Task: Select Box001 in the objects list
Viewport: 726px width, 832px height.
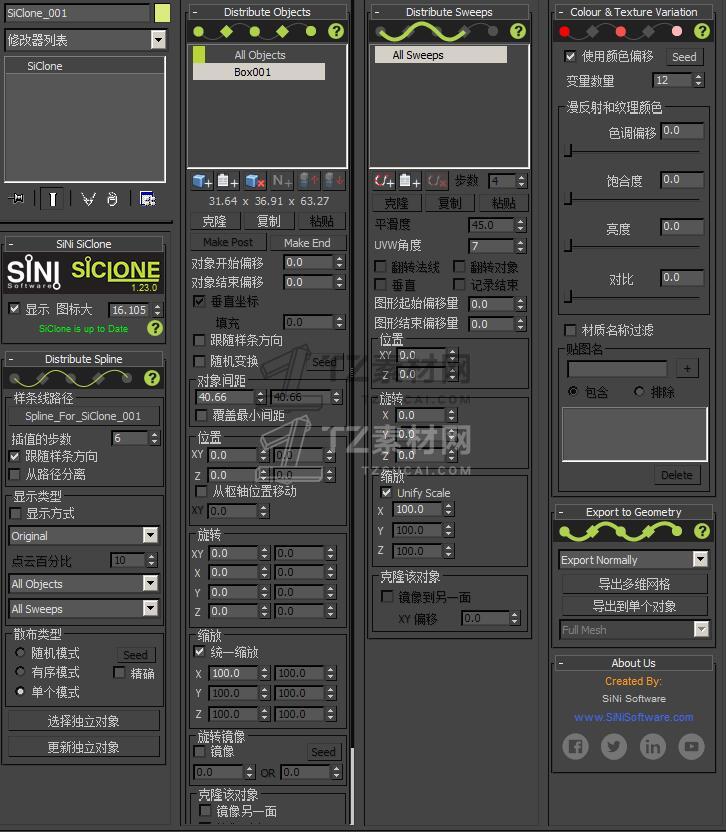Action: tap(258, 72)
